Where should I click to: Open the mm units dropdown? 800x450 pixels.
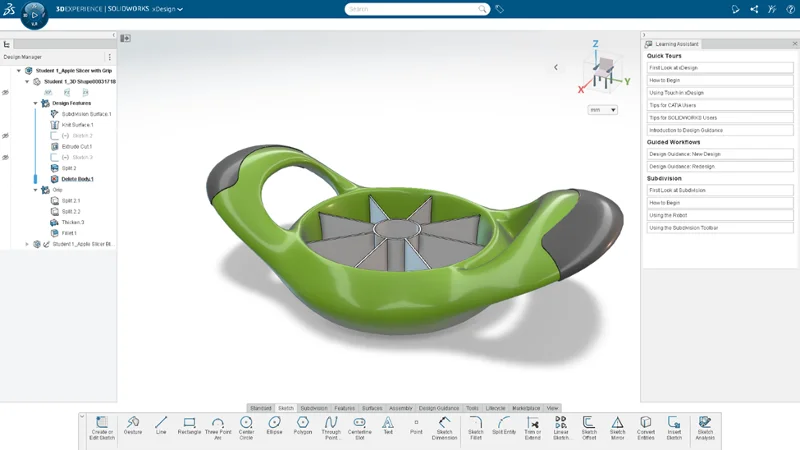[602, 110]
